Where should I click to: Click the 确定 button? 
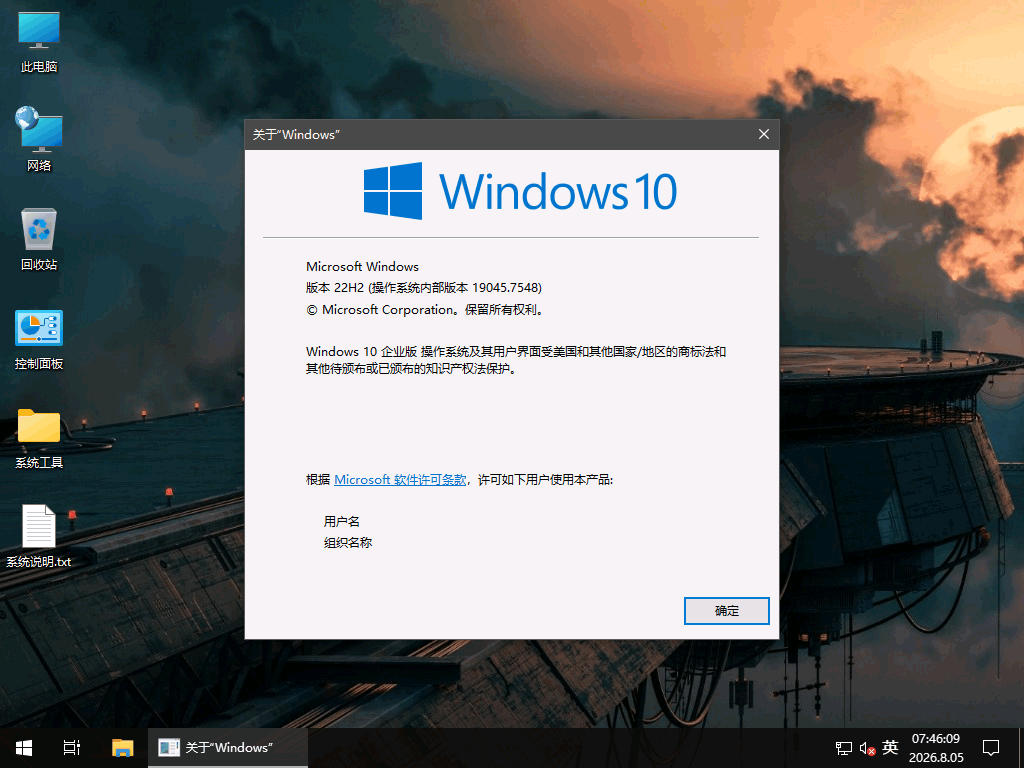click(727, 611)
